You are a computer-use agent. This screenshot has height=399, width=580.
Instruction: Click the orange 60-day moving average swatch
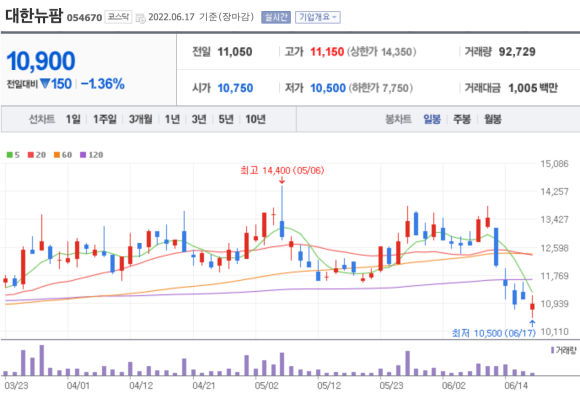[57, 155]
